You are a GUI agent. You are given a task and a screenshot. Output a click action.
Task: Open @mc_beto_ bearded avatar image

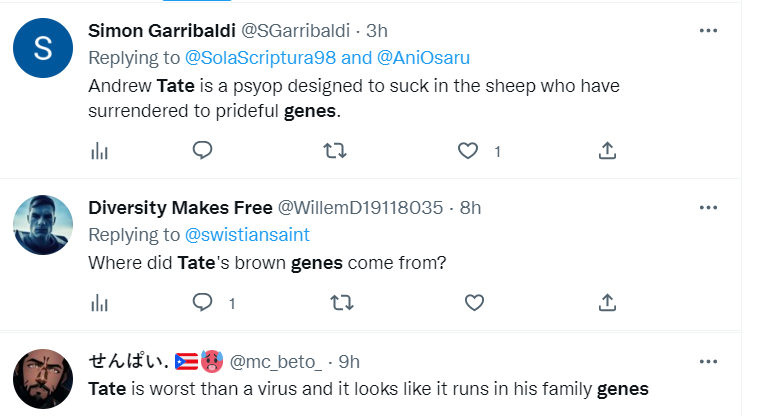43,379
